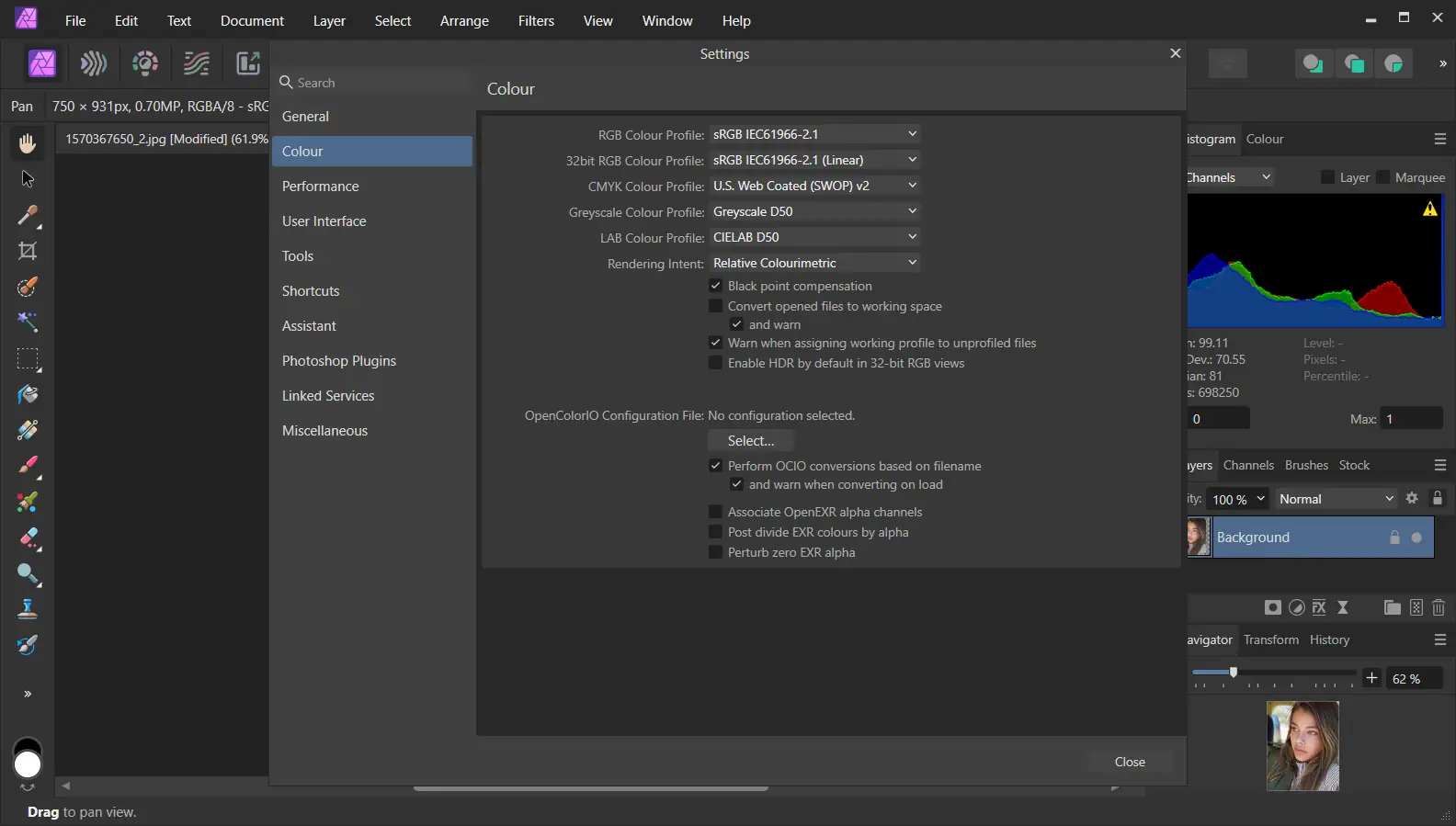Click the navigator zoom slider handle
The image size is (1456, 826).
click(1234, 673)
